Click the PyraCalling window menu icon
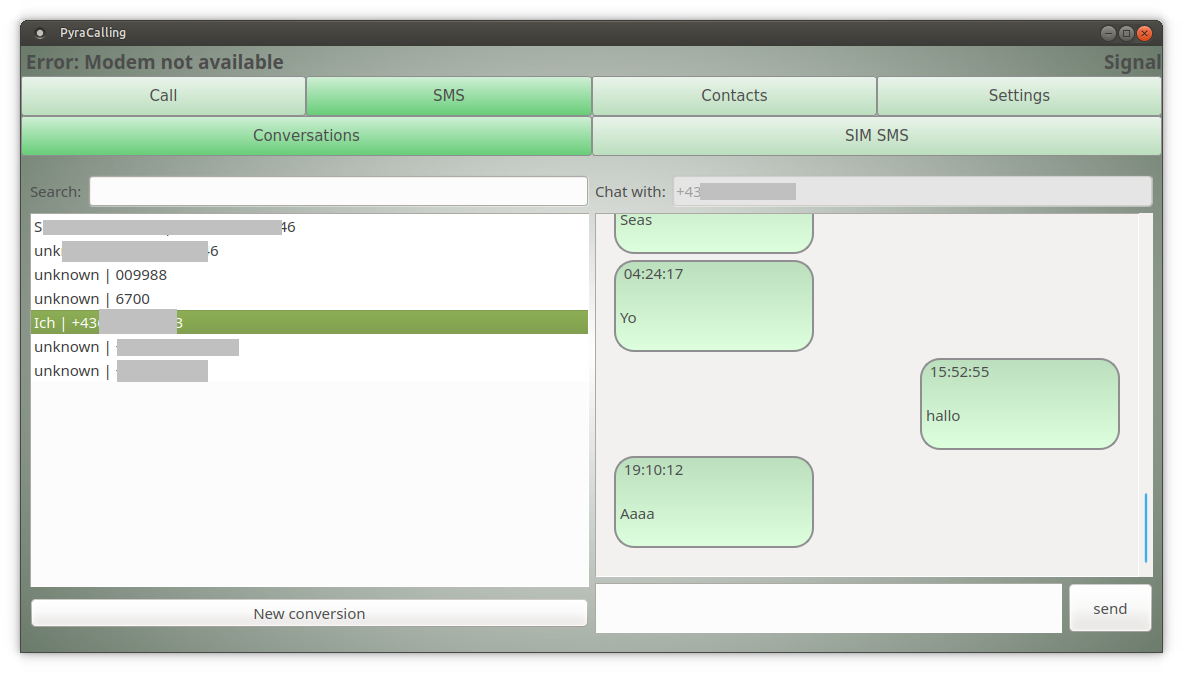Viewport: 1183px width, 673px height. [x=40, y=33]
